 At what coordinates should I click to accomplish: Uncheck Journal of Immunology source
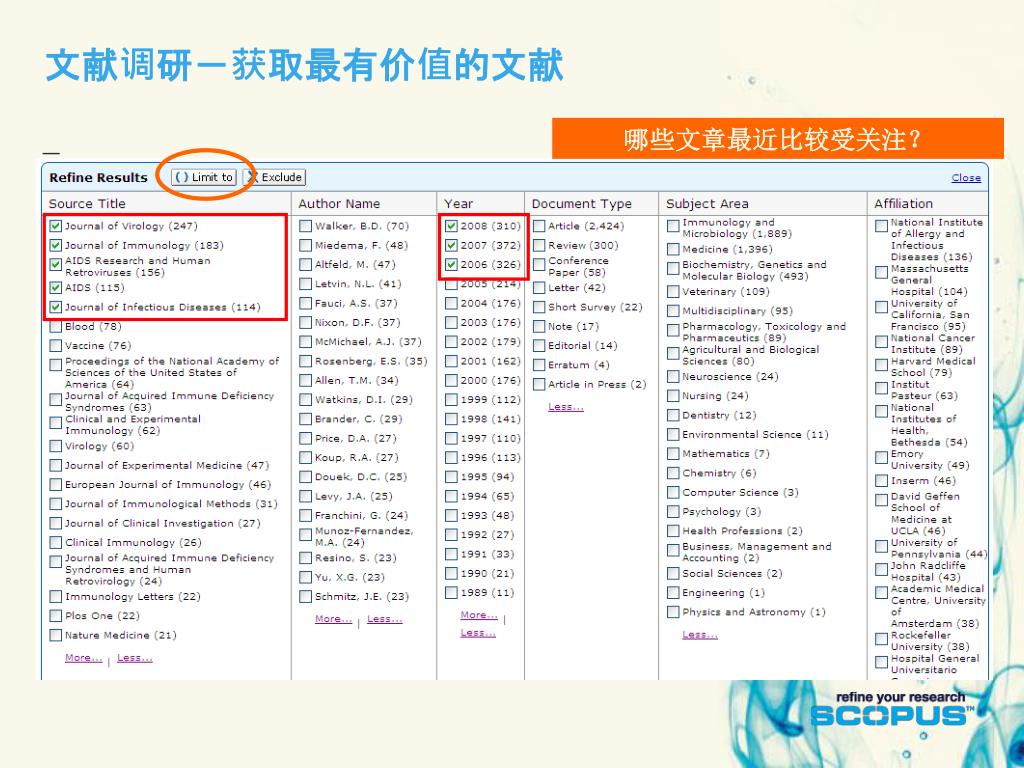coord(56,246)
